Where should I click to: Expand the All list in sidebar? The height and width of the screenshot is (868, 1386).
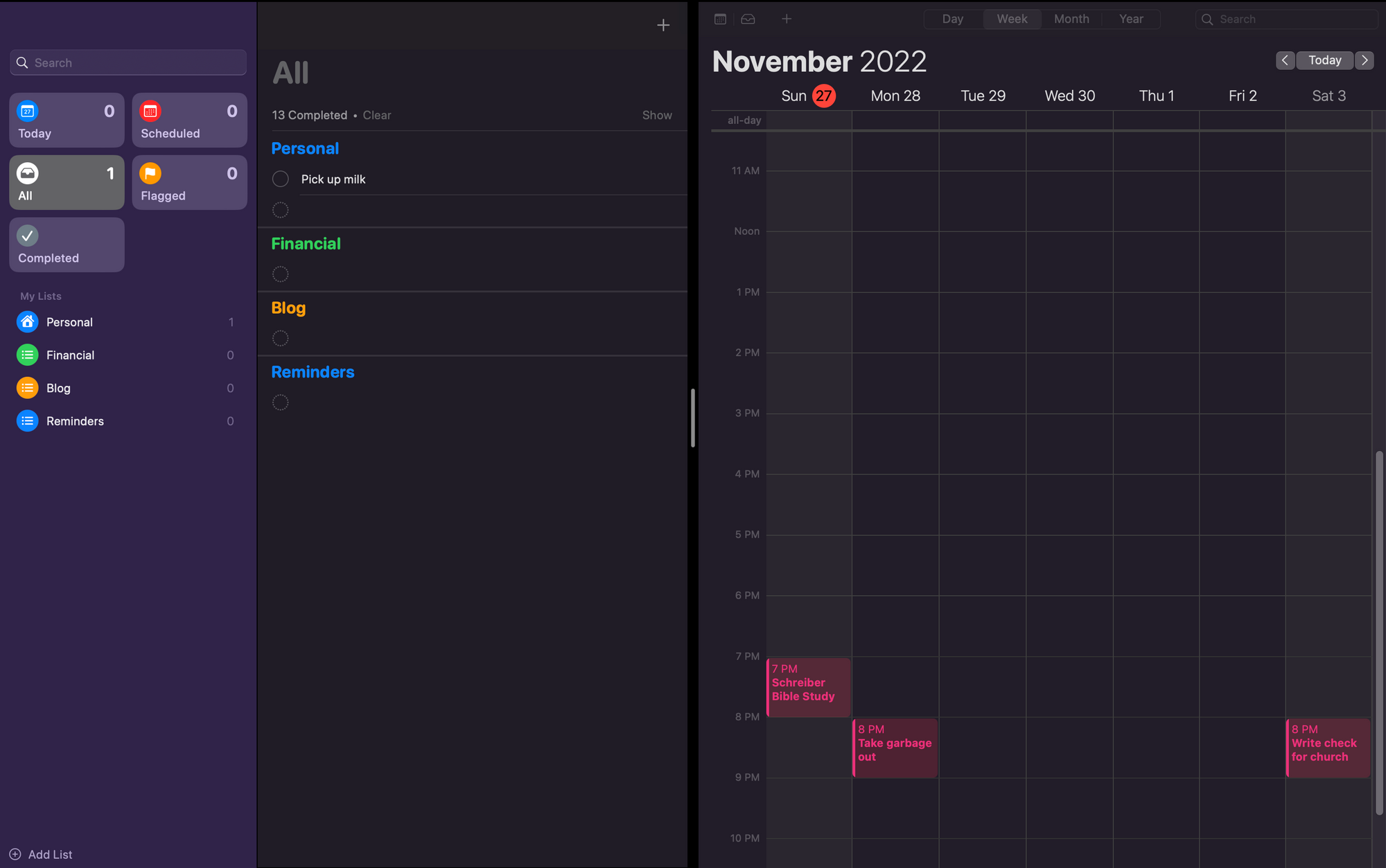point(66,182)
